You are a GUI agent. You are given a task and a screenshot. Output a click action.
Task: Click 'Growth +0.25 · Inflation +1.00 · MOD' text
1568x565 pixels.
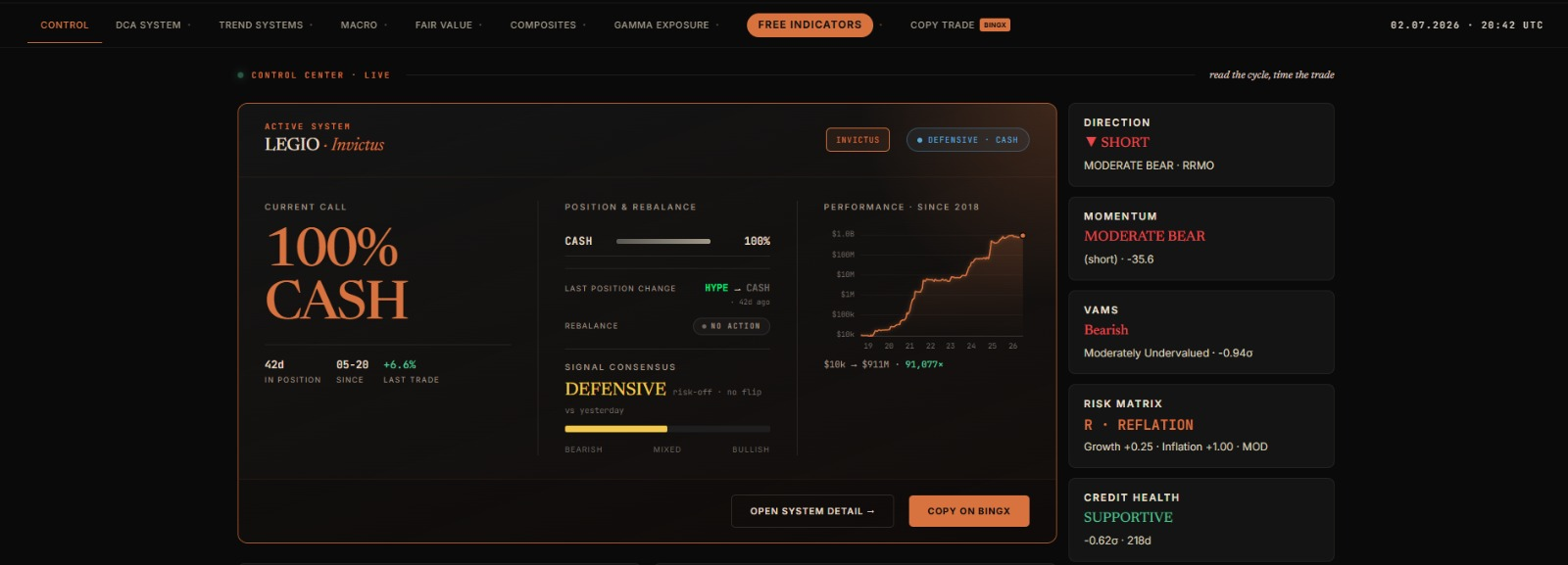pyautogui.click(x=1176, y=447)
